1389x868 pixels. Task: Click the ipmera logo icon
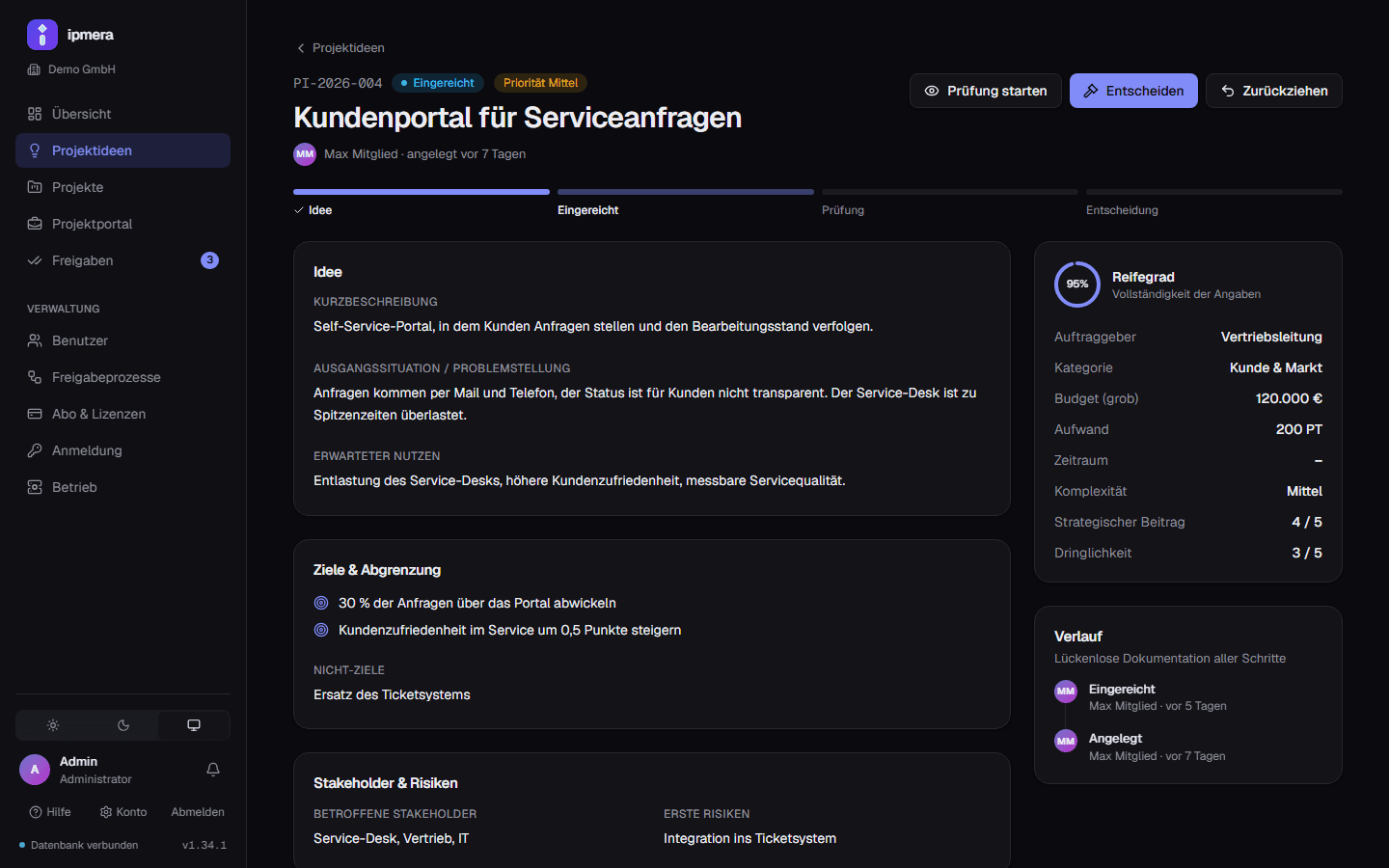[42, 35]
